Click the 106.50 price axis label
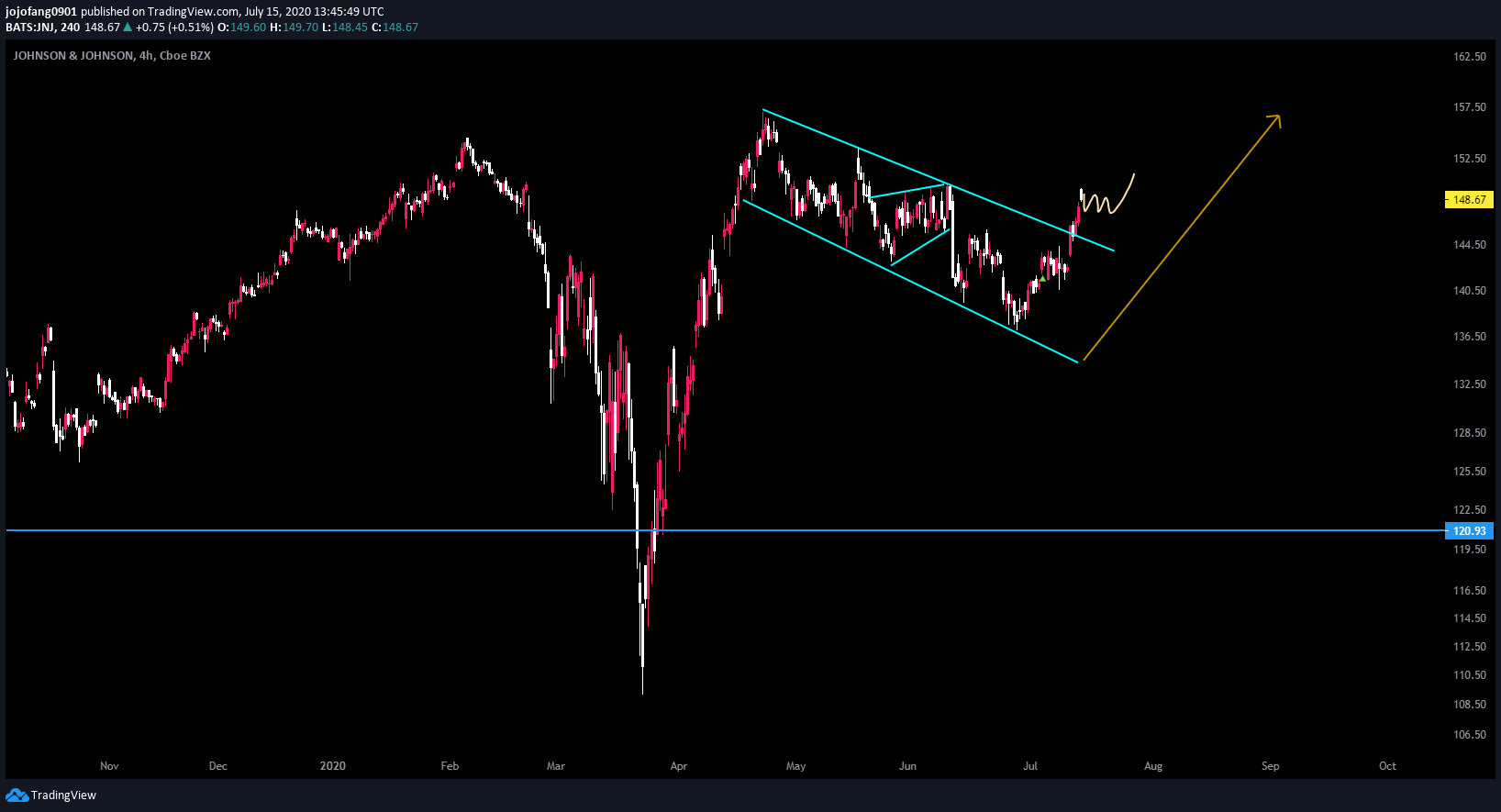This screenshot has width=1501, height=812. (x=1470, y=735)
